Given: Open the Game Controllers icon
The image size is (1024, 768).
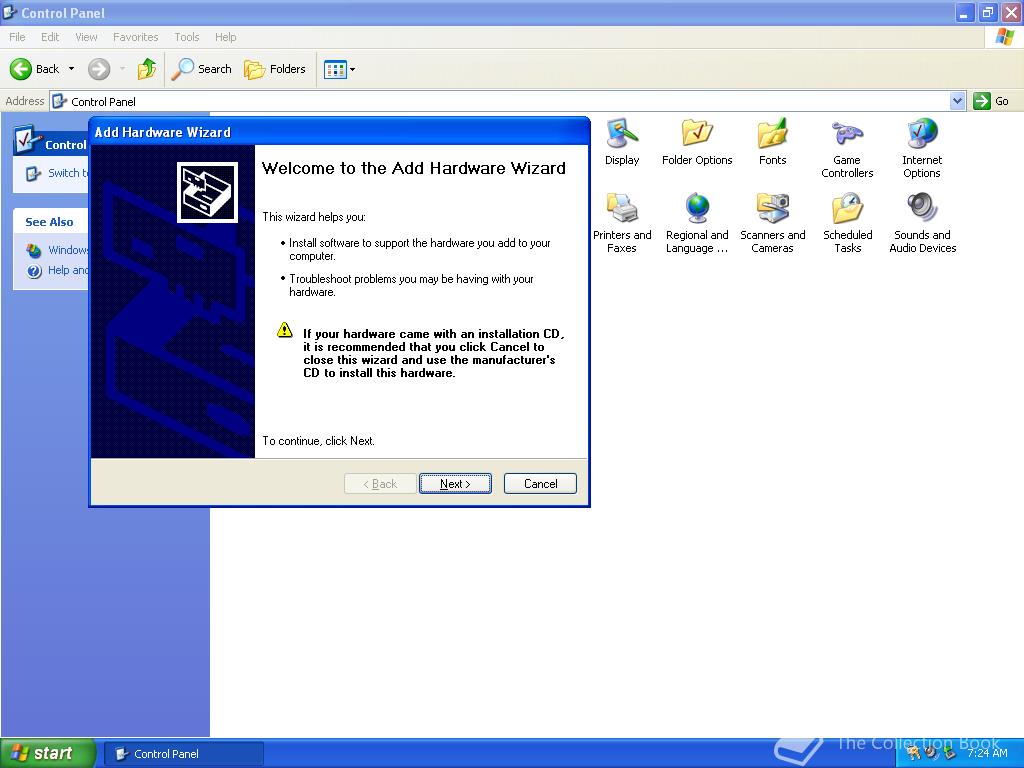Looking at the screenshot, I should (x=847, y=149).
